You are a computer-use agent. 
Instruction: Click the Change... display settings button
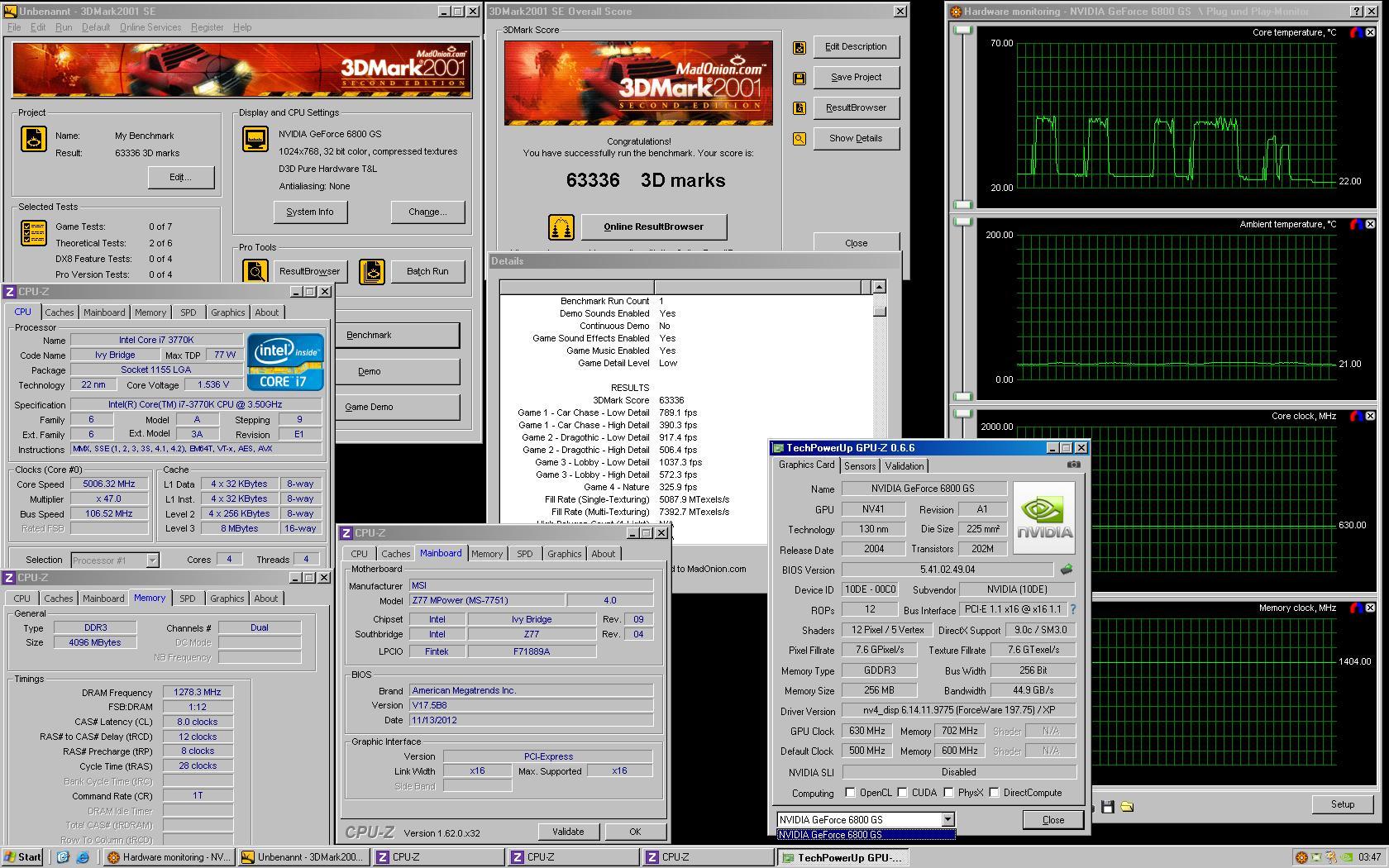427,212
